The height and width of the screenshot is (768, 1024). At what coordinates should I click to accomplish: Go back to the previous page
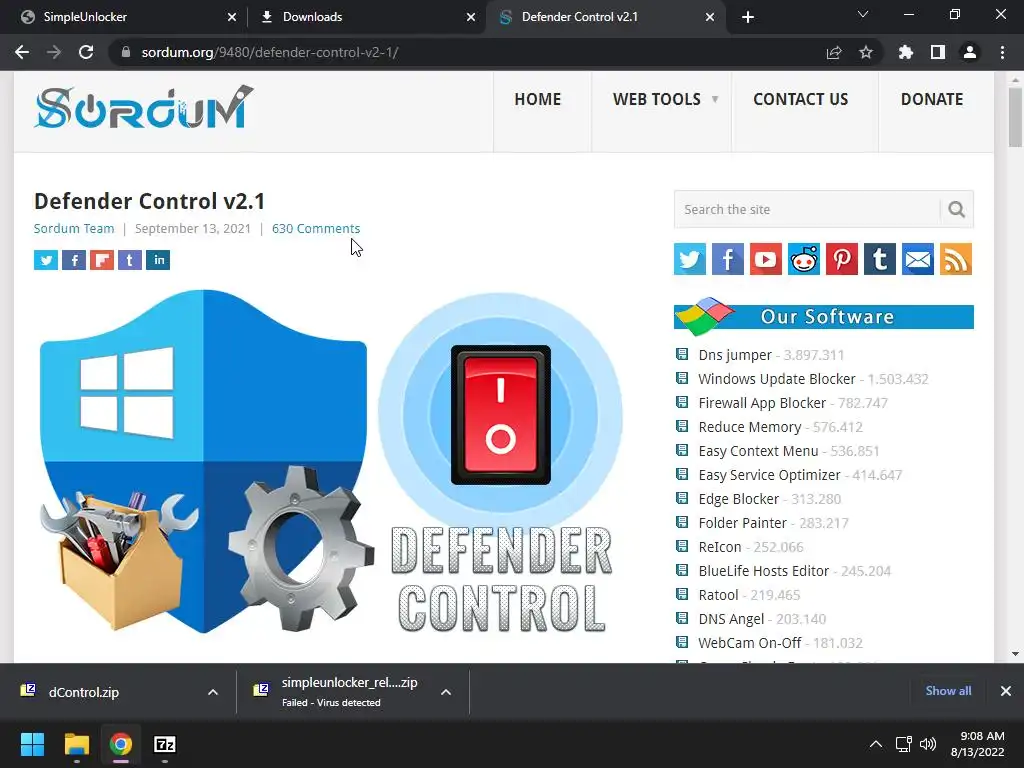coord(22,52)
